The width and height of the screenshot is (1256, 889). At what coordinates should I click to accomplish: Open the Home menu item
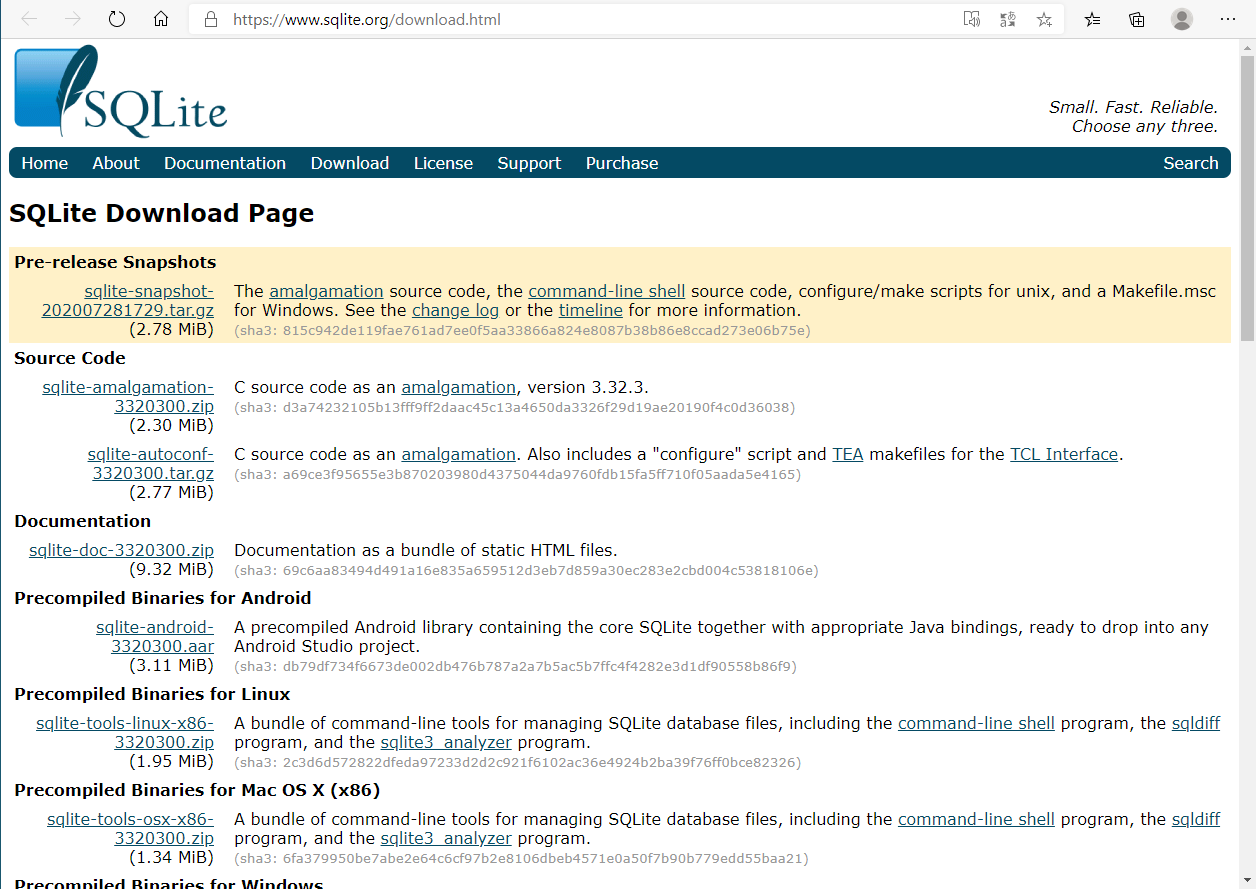coord(45,163)
